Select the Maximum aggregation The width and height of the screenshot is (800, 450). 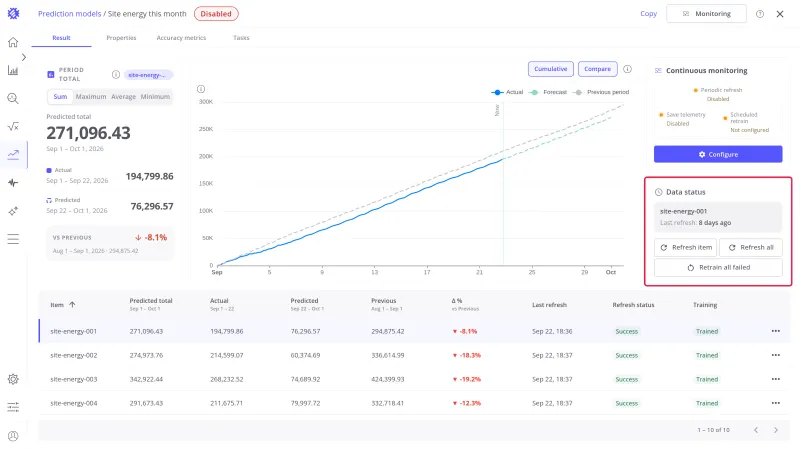click(x=91, y=96)
